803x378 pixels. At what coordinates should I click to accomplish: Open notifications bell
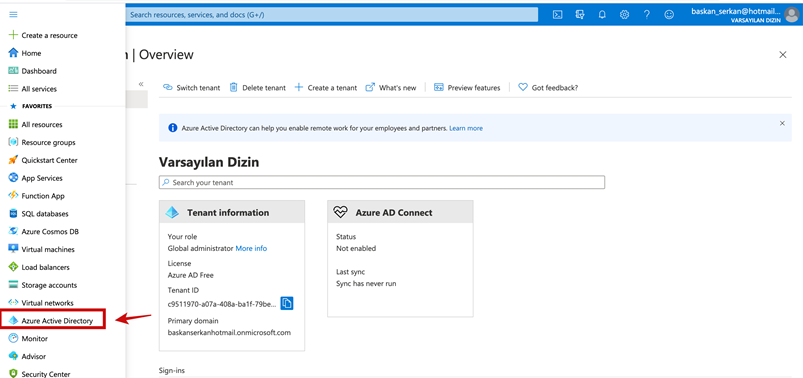[602, 15]
